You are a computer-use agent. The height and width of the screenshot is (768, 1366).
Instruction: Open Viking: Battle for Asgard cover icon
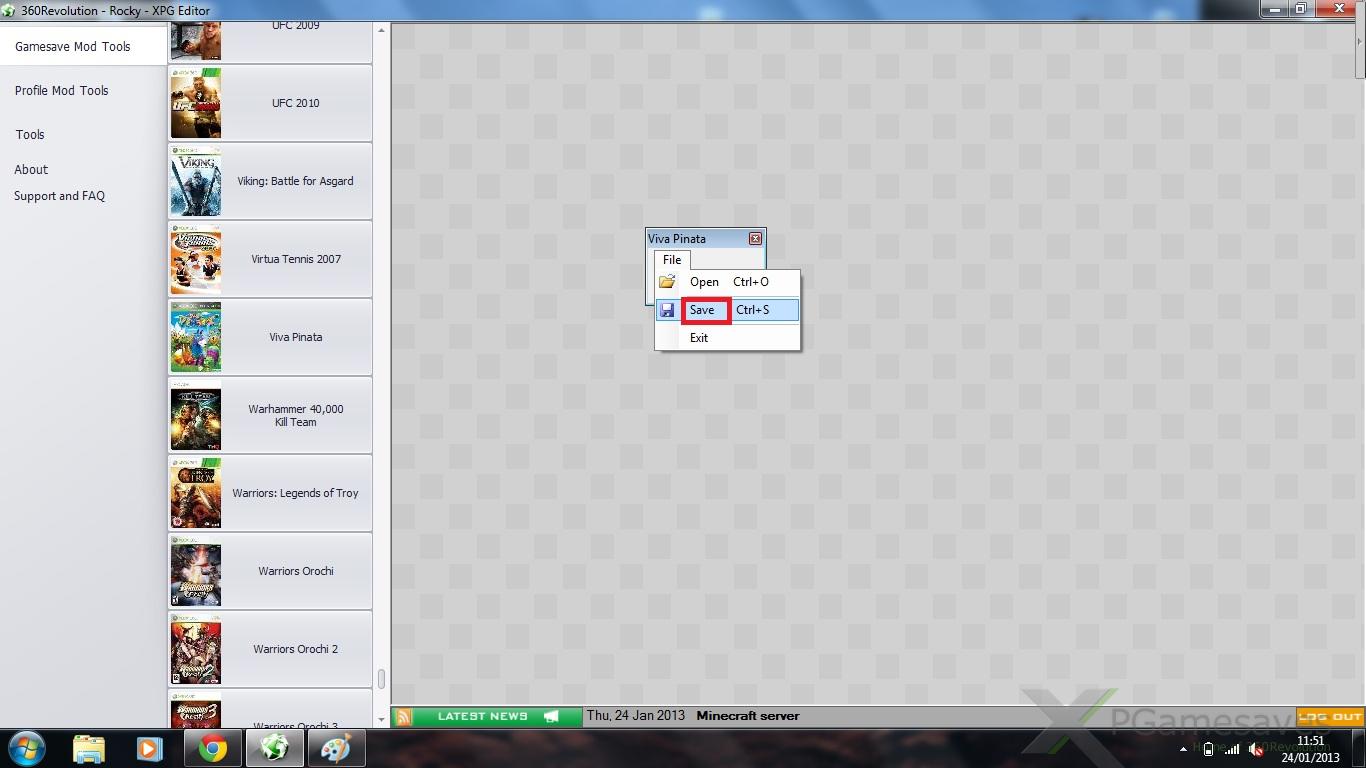point(196,181)
